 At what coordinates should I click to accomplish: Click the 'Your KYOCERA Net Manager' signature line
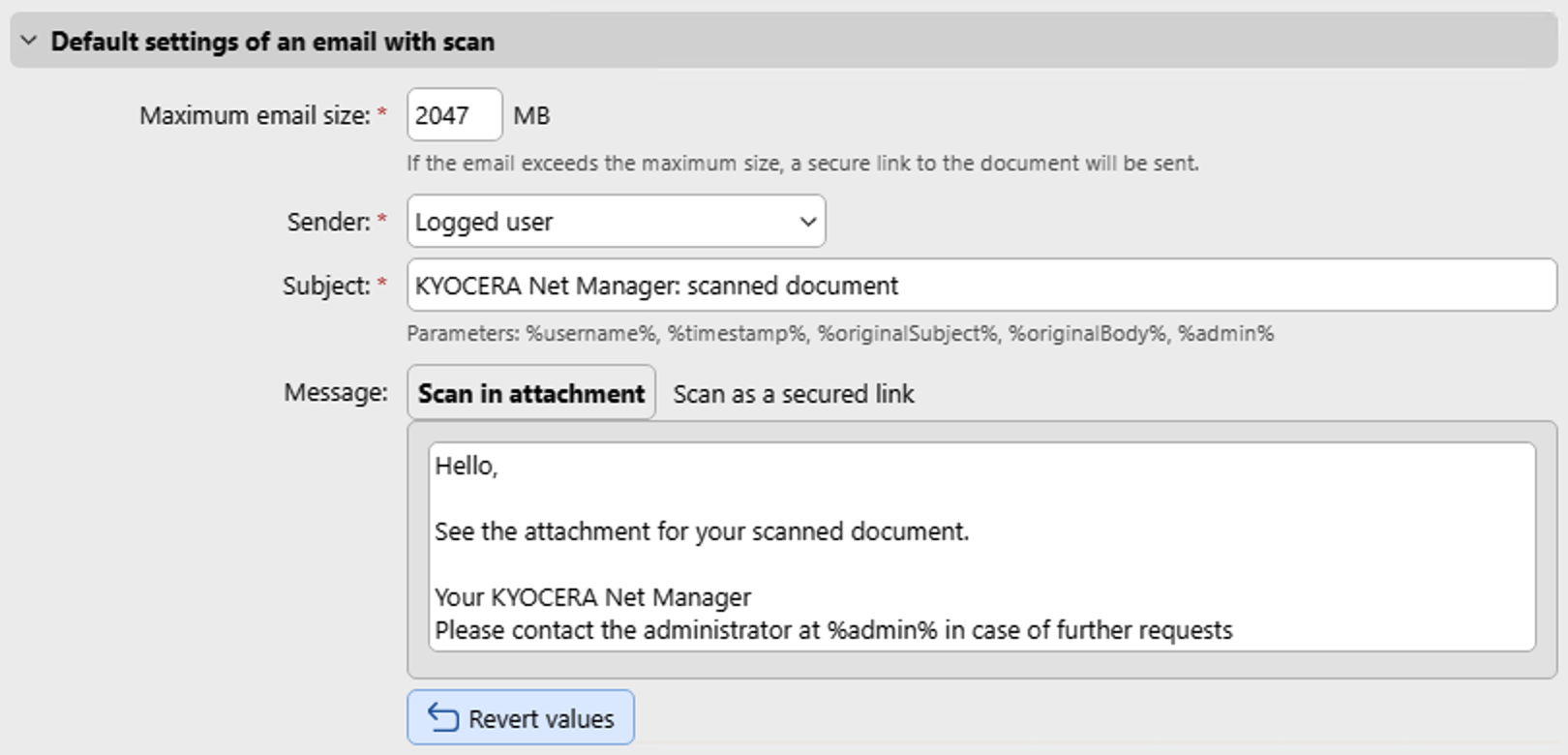click(x=592, y=597)
